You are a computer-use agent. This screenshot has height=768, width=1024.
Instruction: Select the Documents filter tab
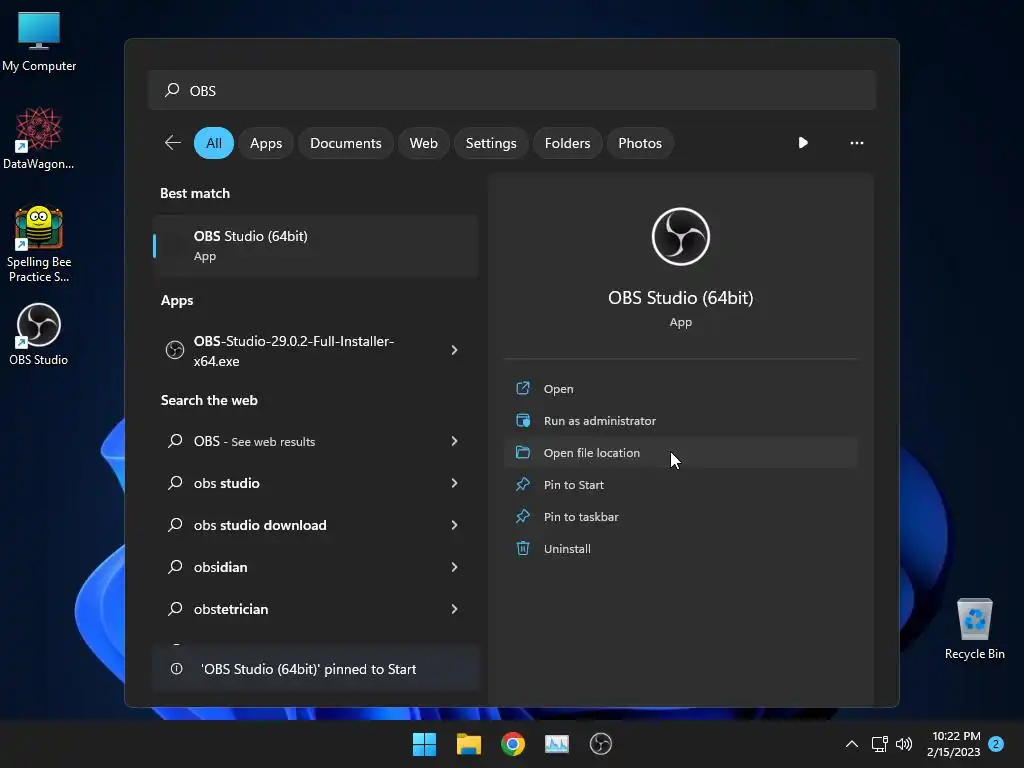click(x=345, y=143)
